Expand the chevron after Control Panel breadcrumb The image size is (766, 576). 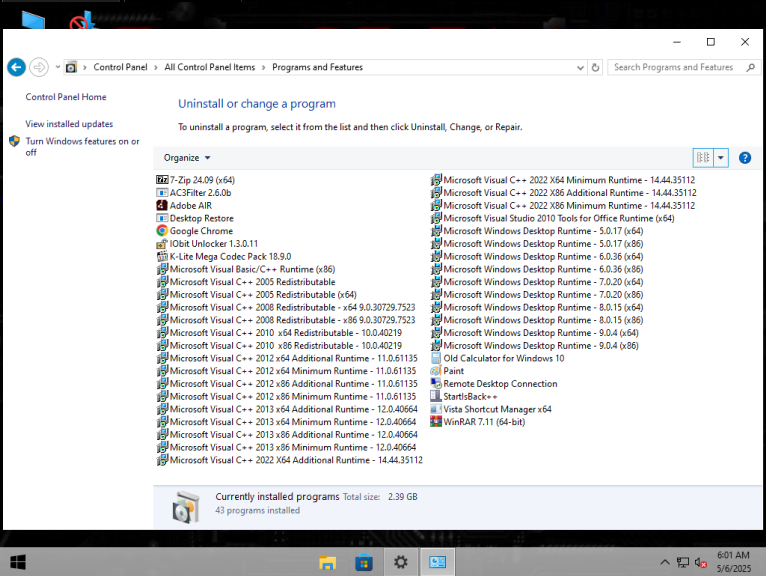[156, 67]
